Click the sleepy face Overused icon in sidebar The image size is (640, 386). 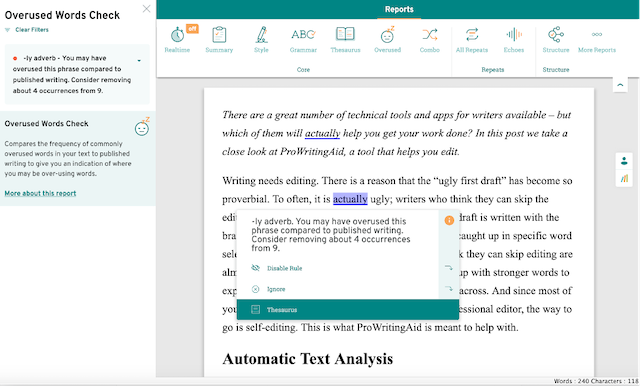142,127
